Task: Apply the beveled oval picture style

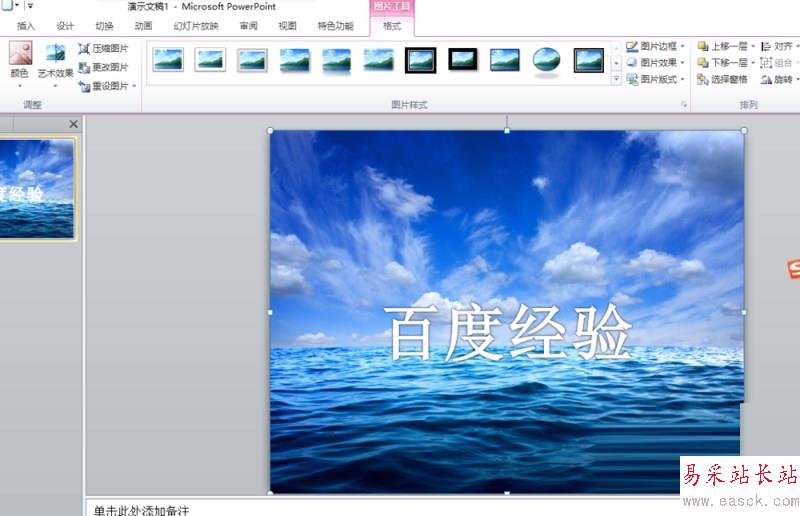Action: (546, 61)
